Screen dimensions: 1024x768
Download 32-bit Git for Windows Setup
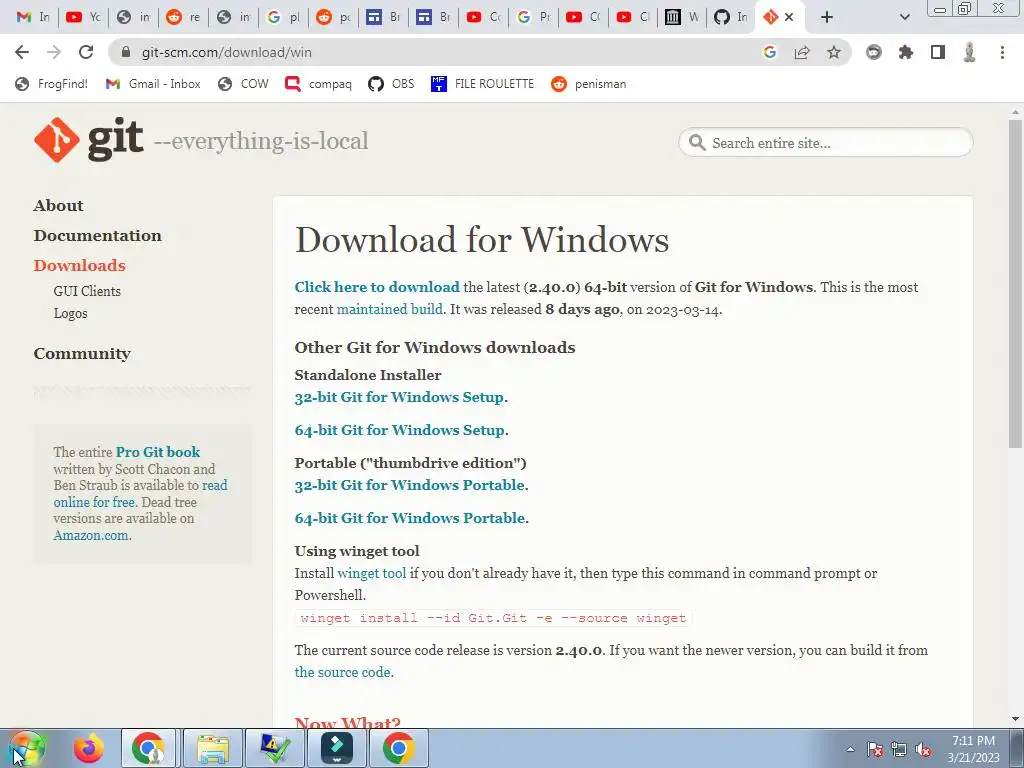(x=399, y=397)
